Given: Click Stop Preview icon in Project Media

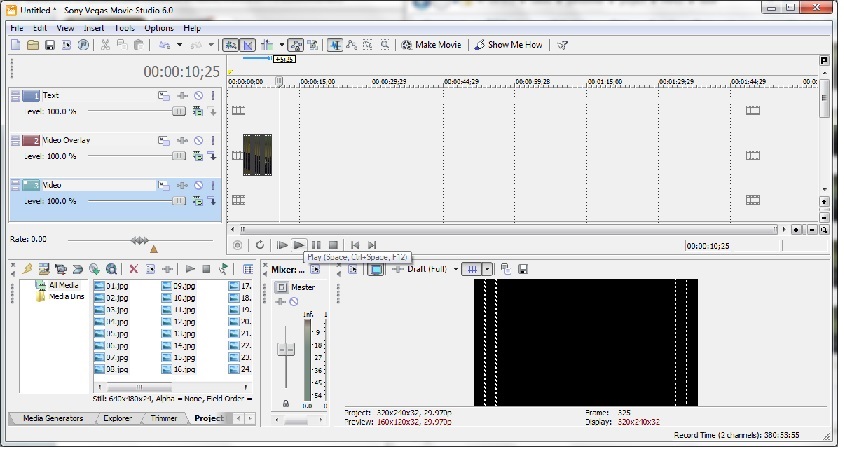Looking at the screenshot, I should coord(206,270).
